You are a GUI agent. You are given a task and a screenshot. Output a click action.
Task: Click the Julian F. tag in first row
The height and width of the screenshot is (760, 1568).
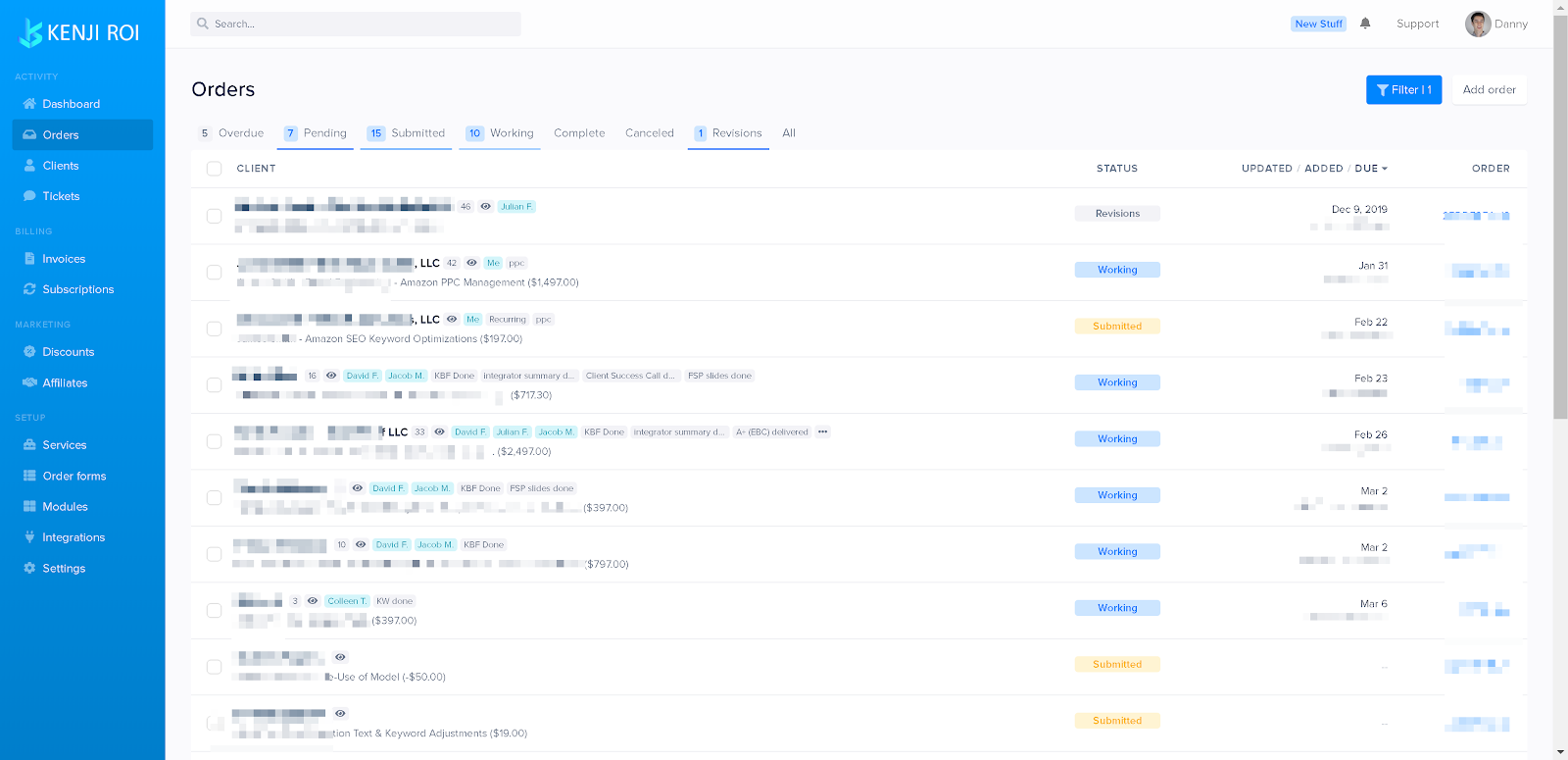pyautogui.click(x=516, y=207)
